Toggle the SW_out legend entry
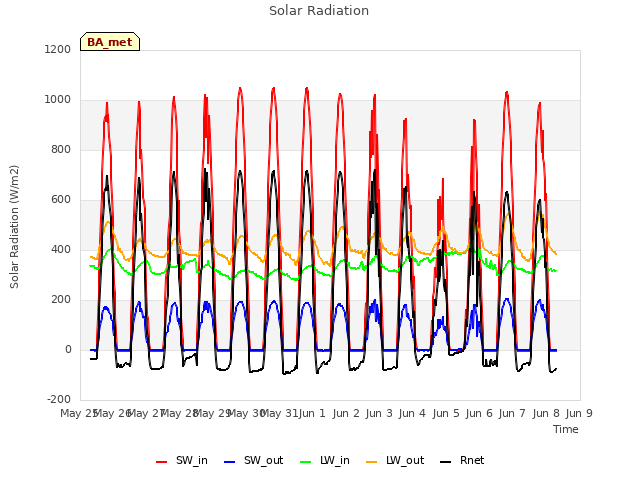 253,460
